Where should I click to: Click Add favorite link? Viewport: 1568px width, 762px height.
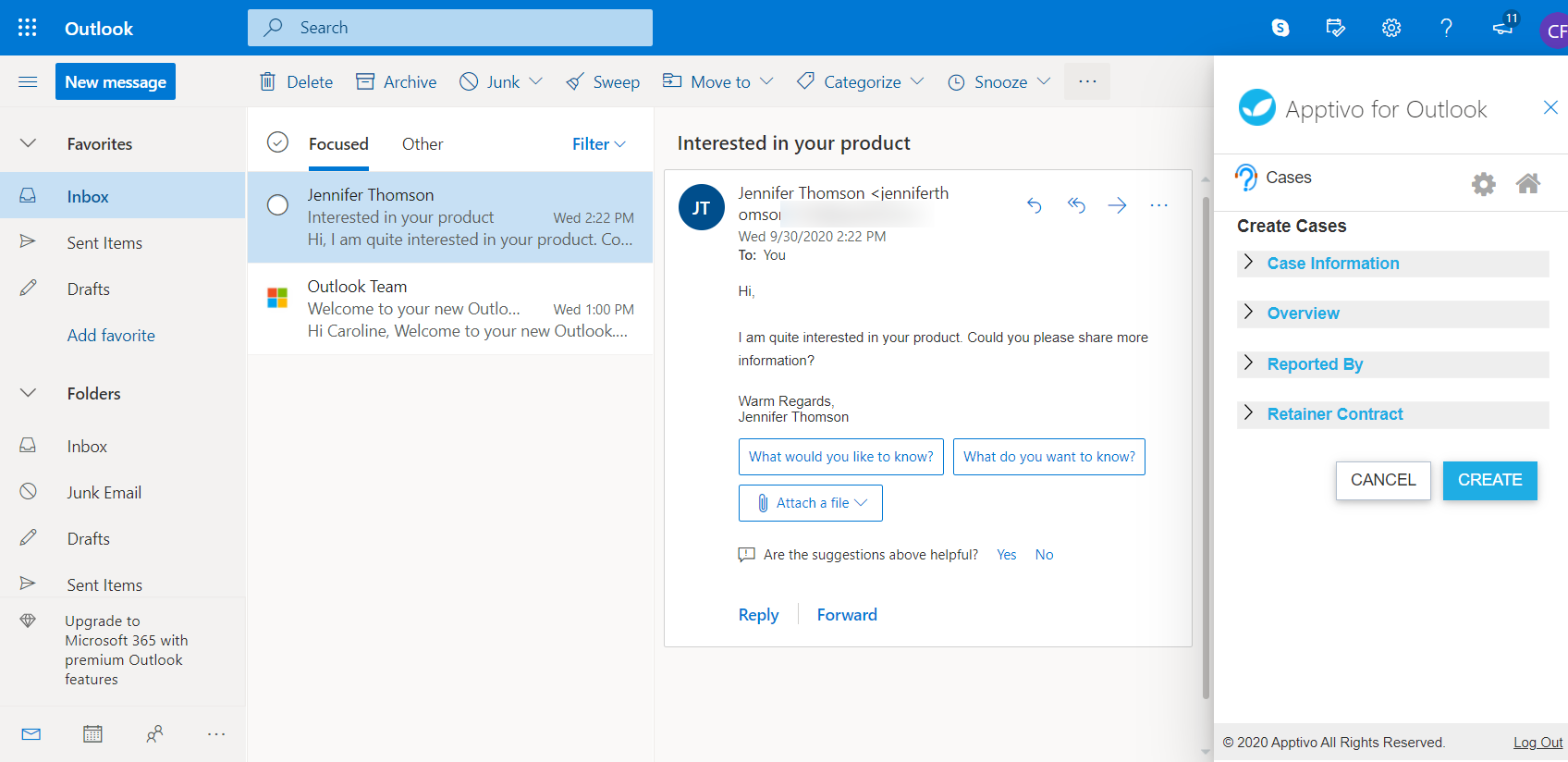tap(111, 336)
